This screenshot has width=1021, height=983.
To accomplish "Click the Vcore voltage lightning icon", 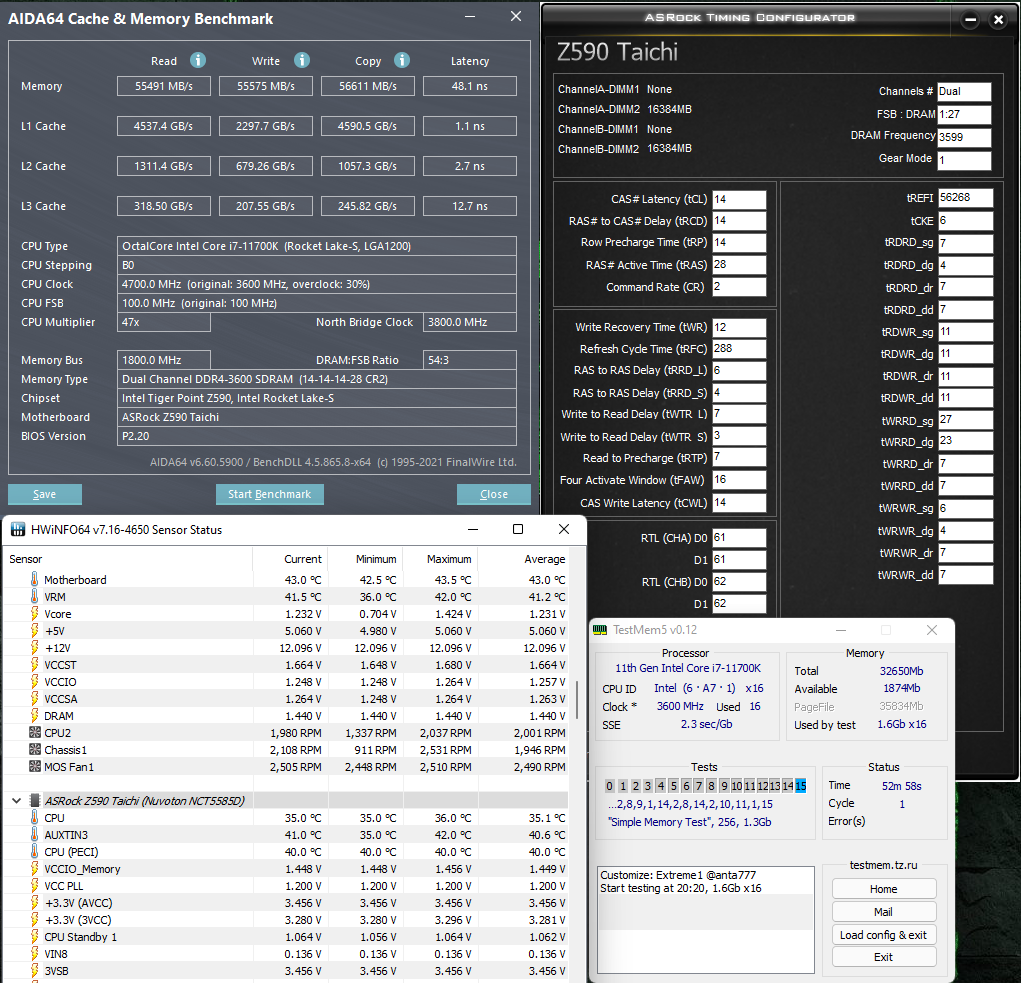I will point(35,613).
